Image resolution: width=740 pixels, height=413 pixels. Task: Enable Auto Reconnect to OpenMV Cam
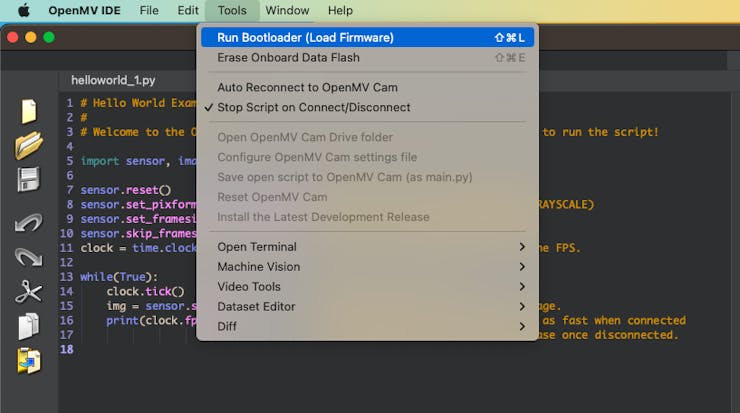(367, 87)
